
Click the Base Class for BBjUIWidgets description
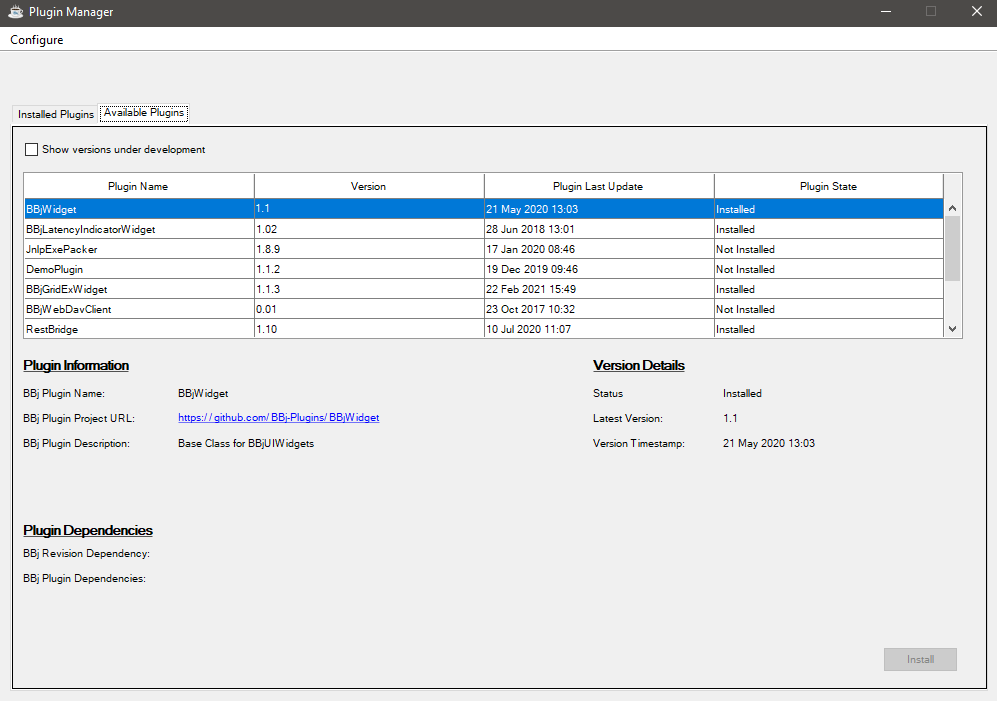246,443
